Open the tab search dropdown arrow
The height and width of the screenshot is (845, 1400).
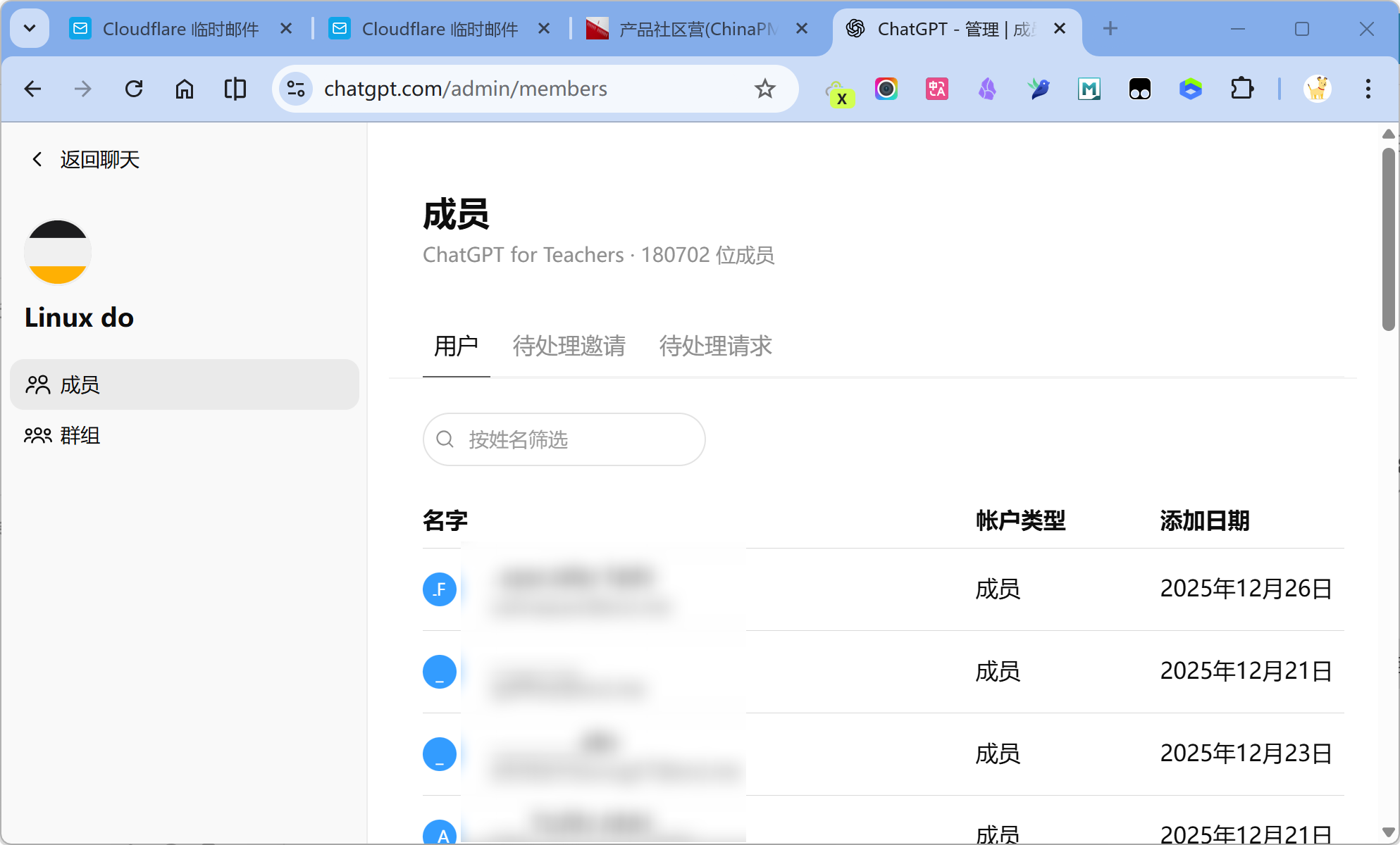tap(30, 29)
